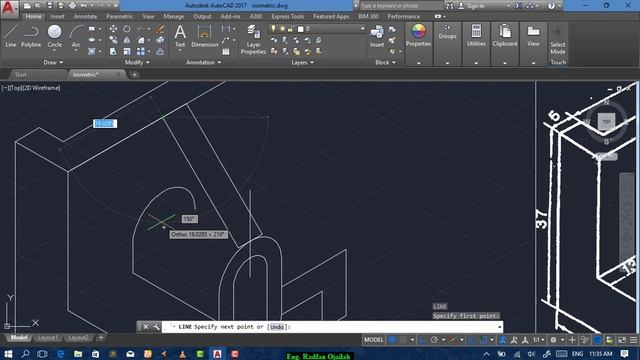Toggle hardware acceleration blue circle icon

pyautogui.click(x=597, y=340)
